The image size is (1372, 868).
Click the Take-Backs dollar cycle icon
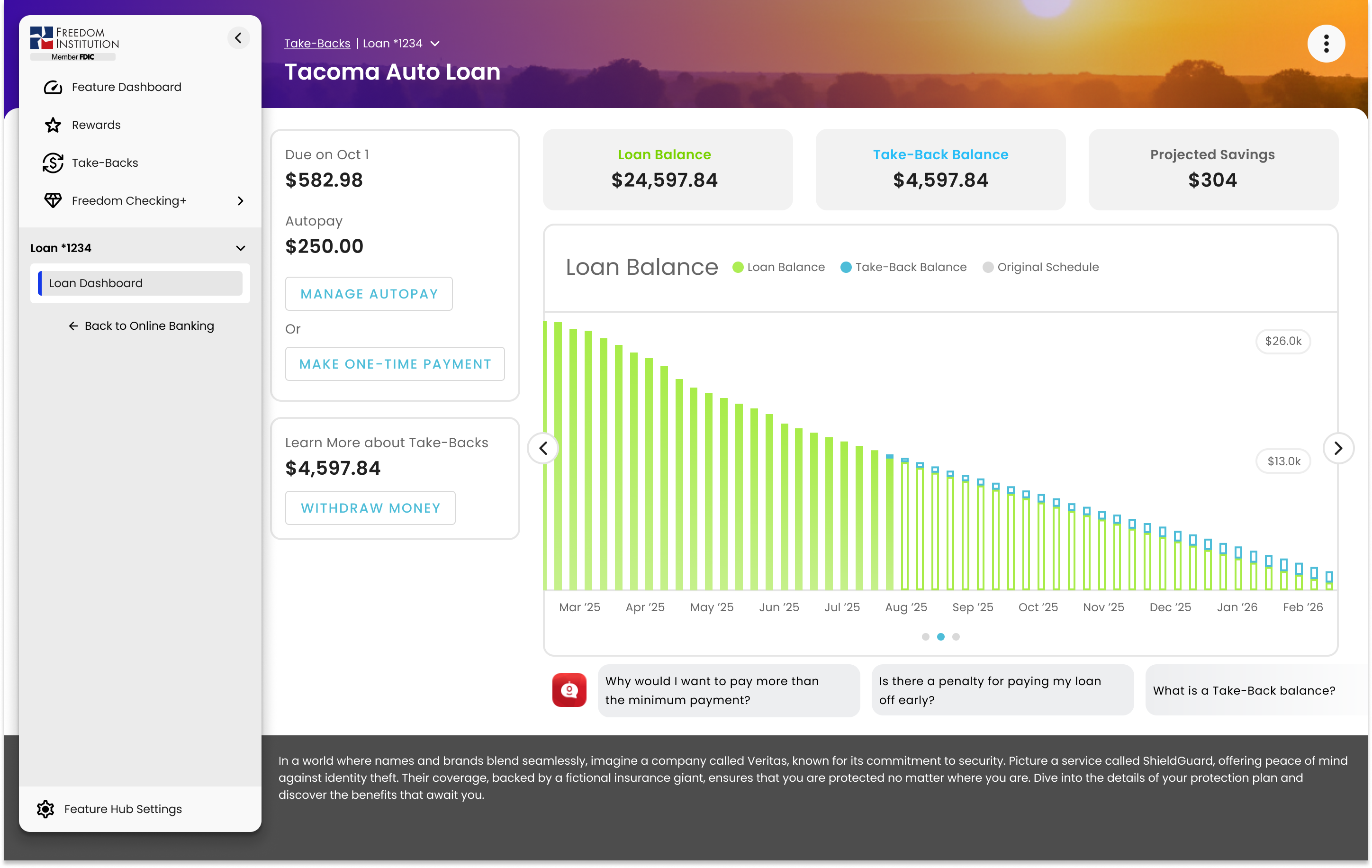click(x=53, y=163)
